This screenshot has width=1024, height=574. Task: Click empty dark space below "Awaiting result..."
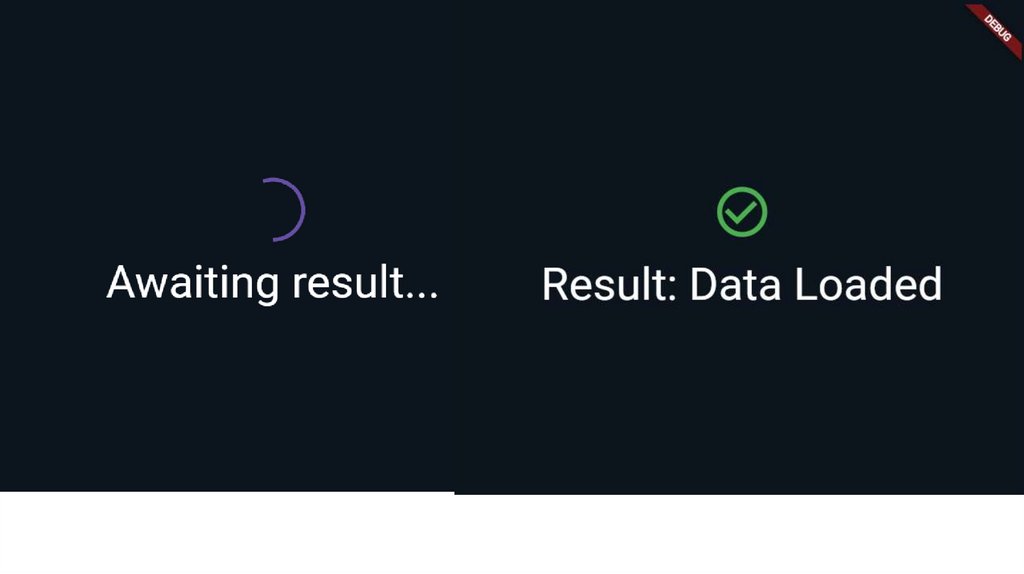272,400
